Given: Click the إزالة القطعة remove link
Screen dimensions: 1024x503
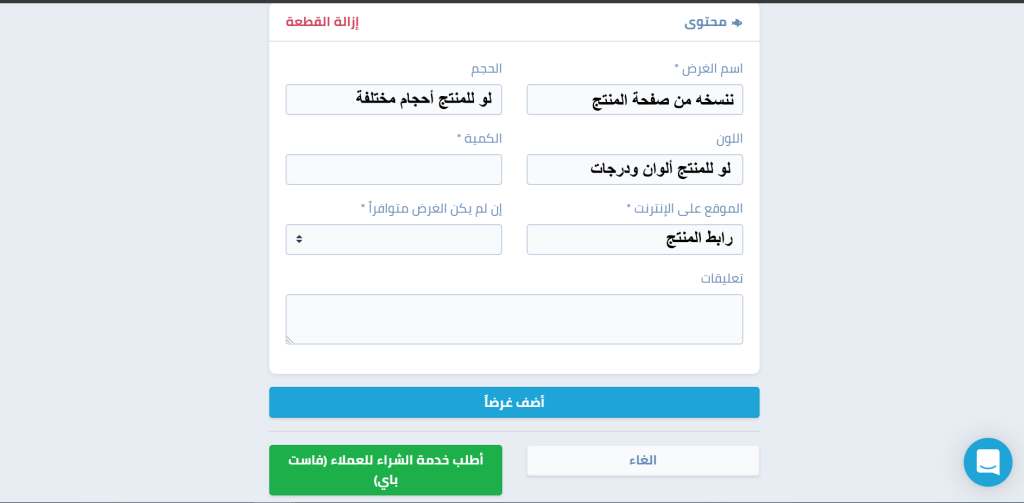Looking at the screenshot, I should tap(322, 22).
